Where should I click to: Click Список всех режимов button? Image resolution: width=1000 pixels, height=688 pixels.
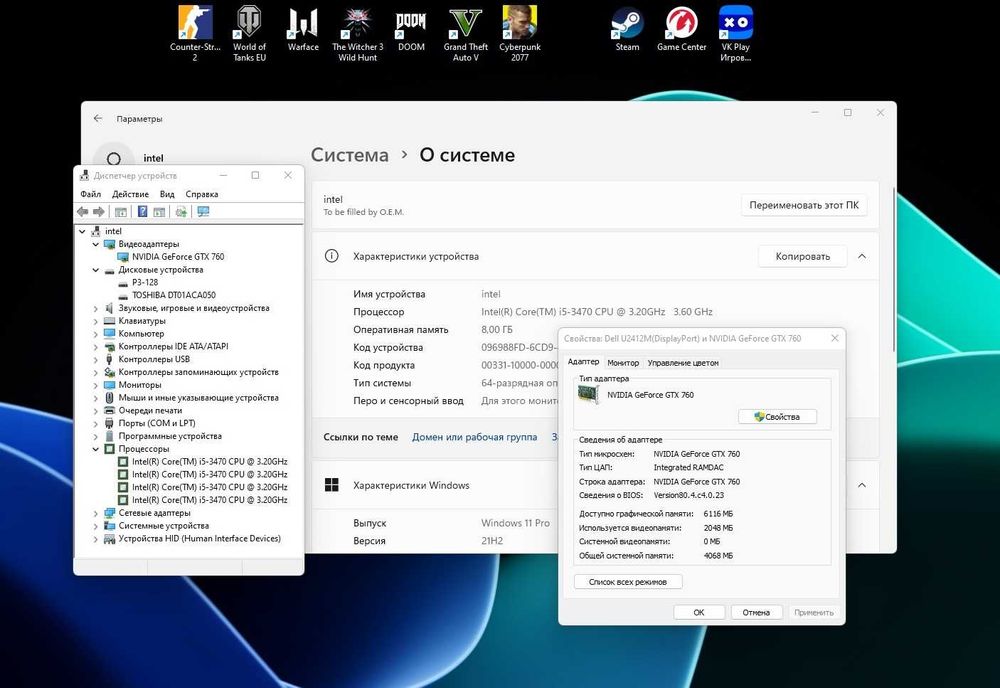(628, 582)
